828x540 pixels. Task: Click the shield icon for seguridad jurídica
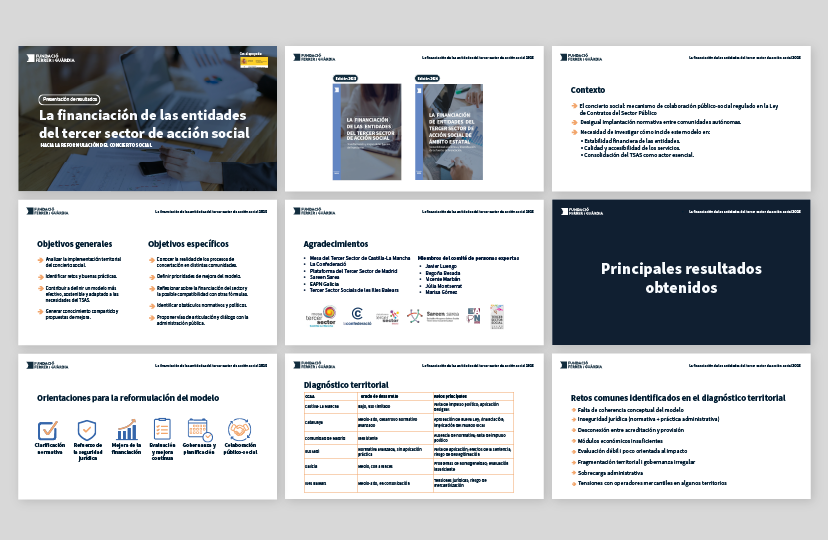[88, 429]
